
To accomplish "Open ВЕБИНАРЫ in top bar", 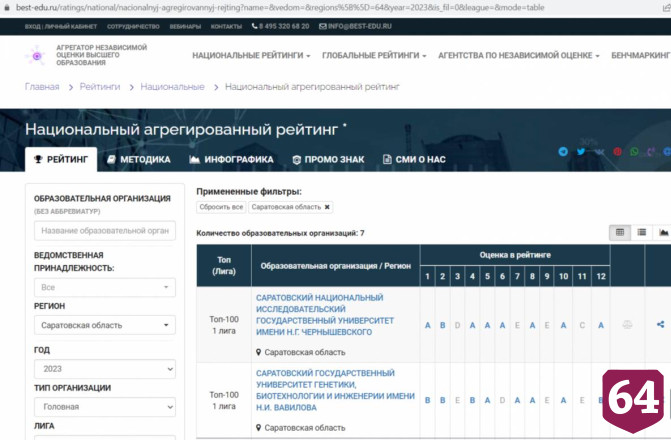I will point(185,27).
